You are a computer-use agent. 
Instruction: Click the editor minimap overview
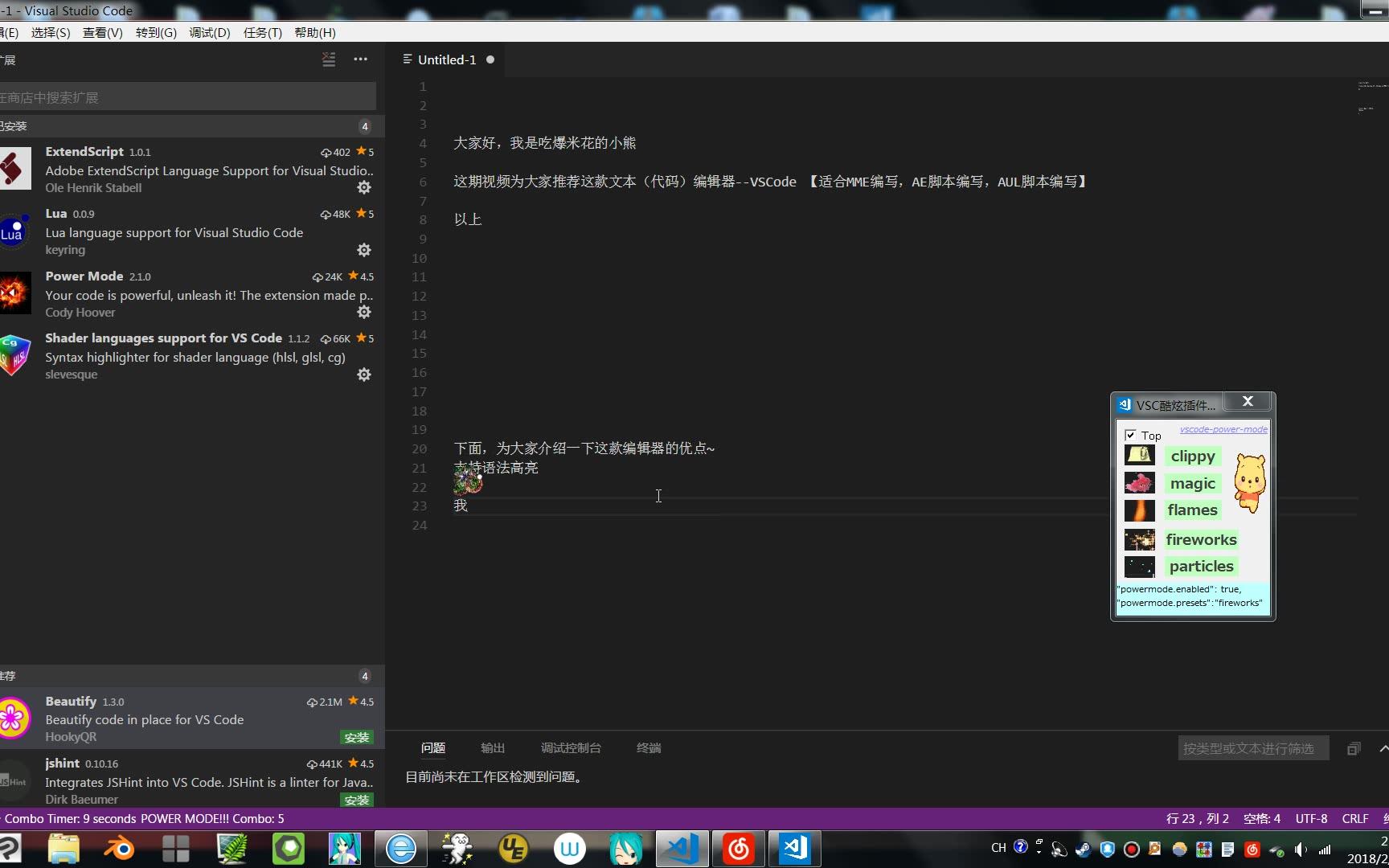[x=1372, y=96]
